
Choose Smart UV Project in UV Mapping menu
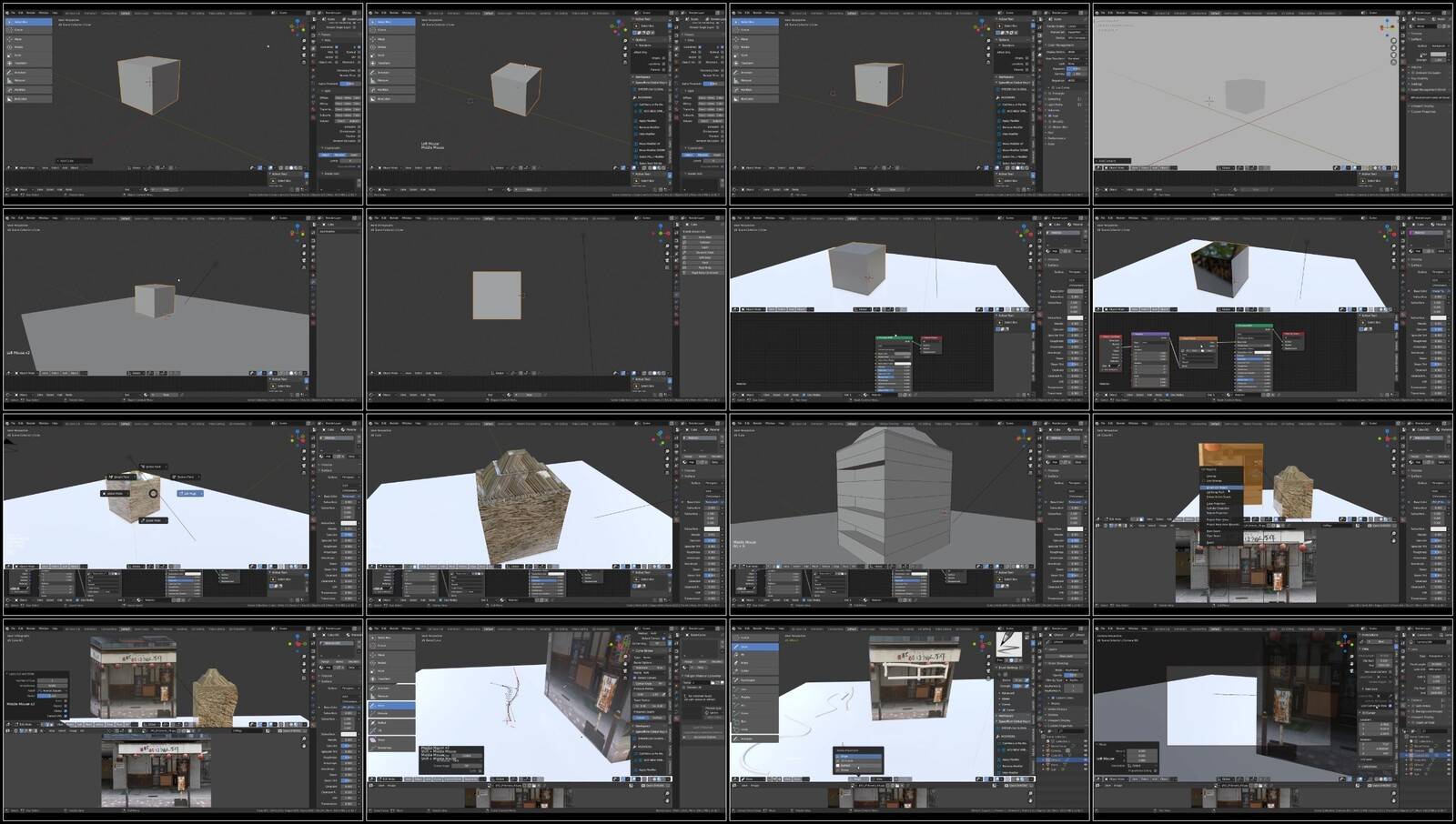(1218, 487)
